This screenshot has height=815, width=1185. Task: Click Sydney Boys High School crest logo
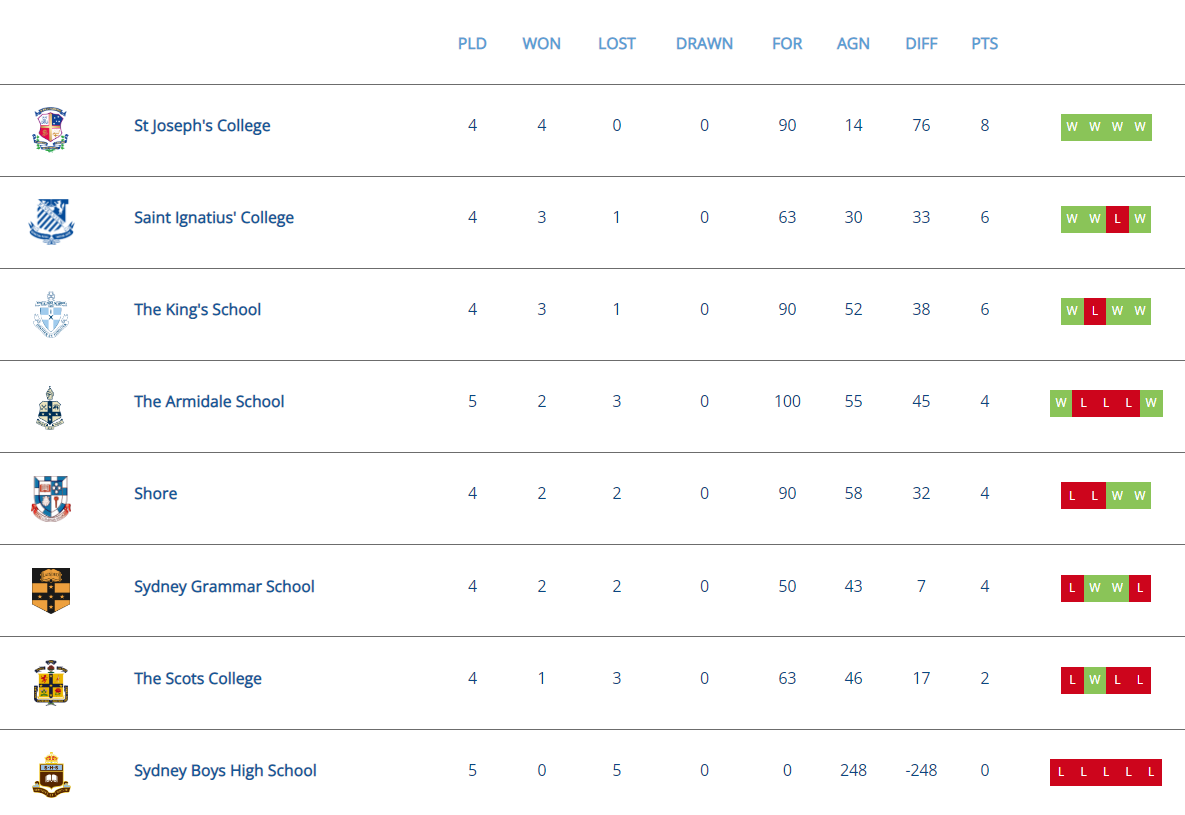tap(51, 774)
